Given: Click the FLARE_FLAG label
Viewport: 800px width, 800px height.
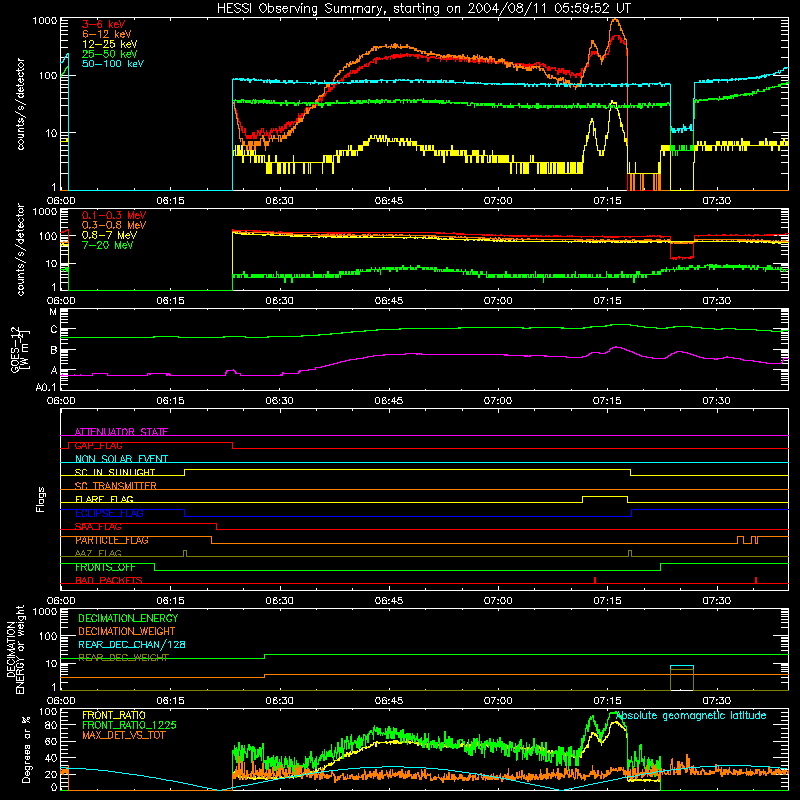Looking at the screenshot, I should [x=104, y=499].
